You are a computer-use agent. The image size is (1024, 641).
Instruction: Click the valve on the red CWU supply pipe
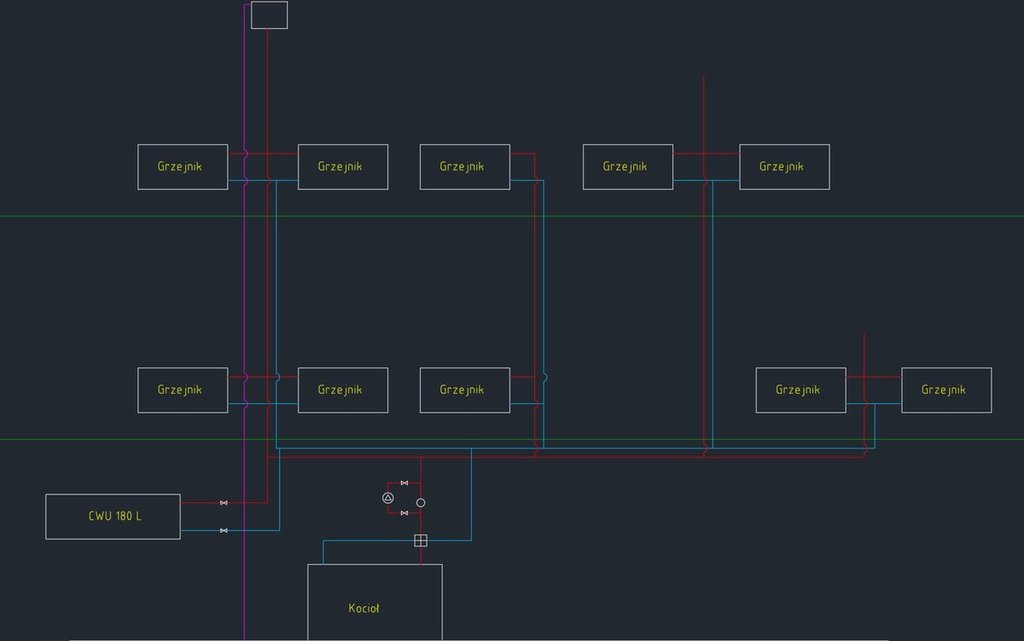click(x=223, y=503)
